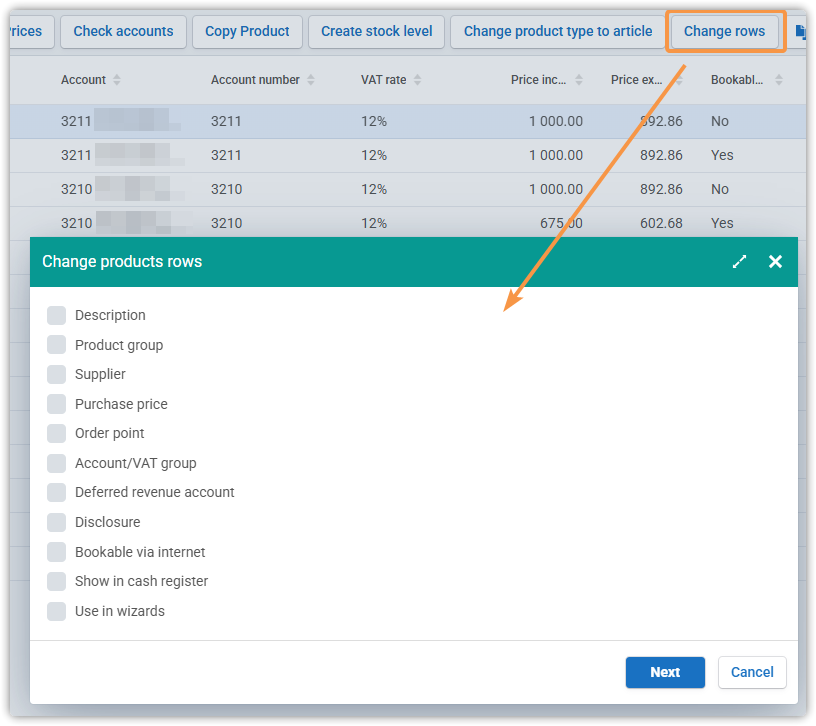Tick the Description checkbox
The image size is (816, 726).
pos(56,315)
